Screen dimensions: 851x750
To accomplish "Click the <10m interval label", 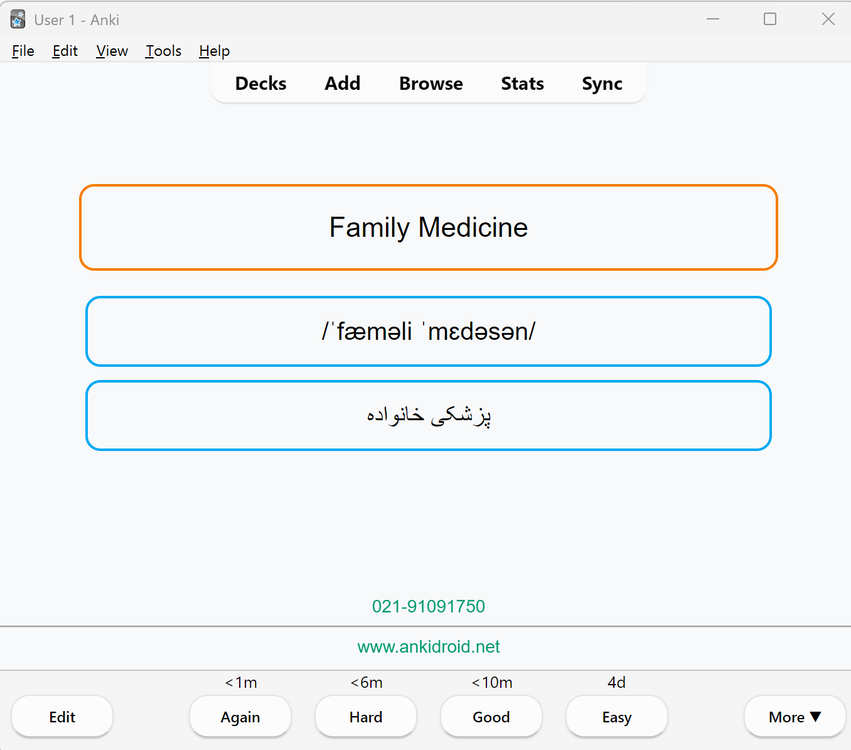I will pyautogui.click(x=492, y=682).
